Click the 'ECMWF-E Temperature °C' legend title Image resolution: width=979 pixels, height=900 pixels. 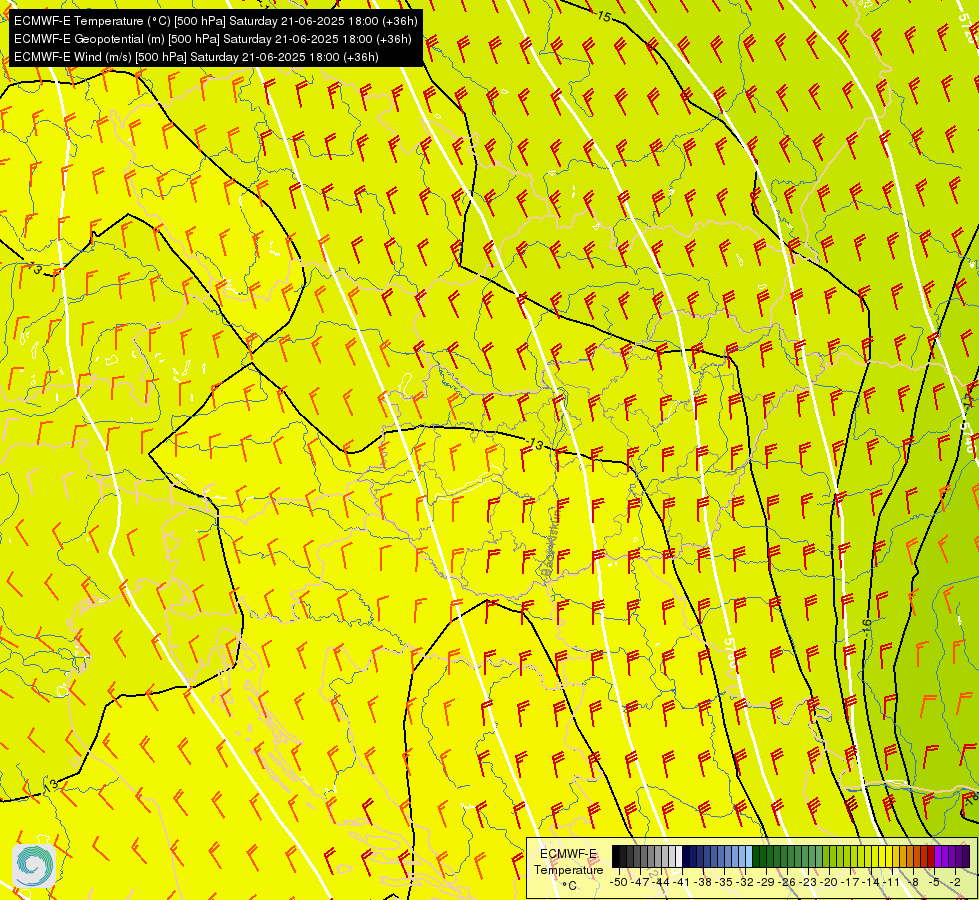coord(568,869)
